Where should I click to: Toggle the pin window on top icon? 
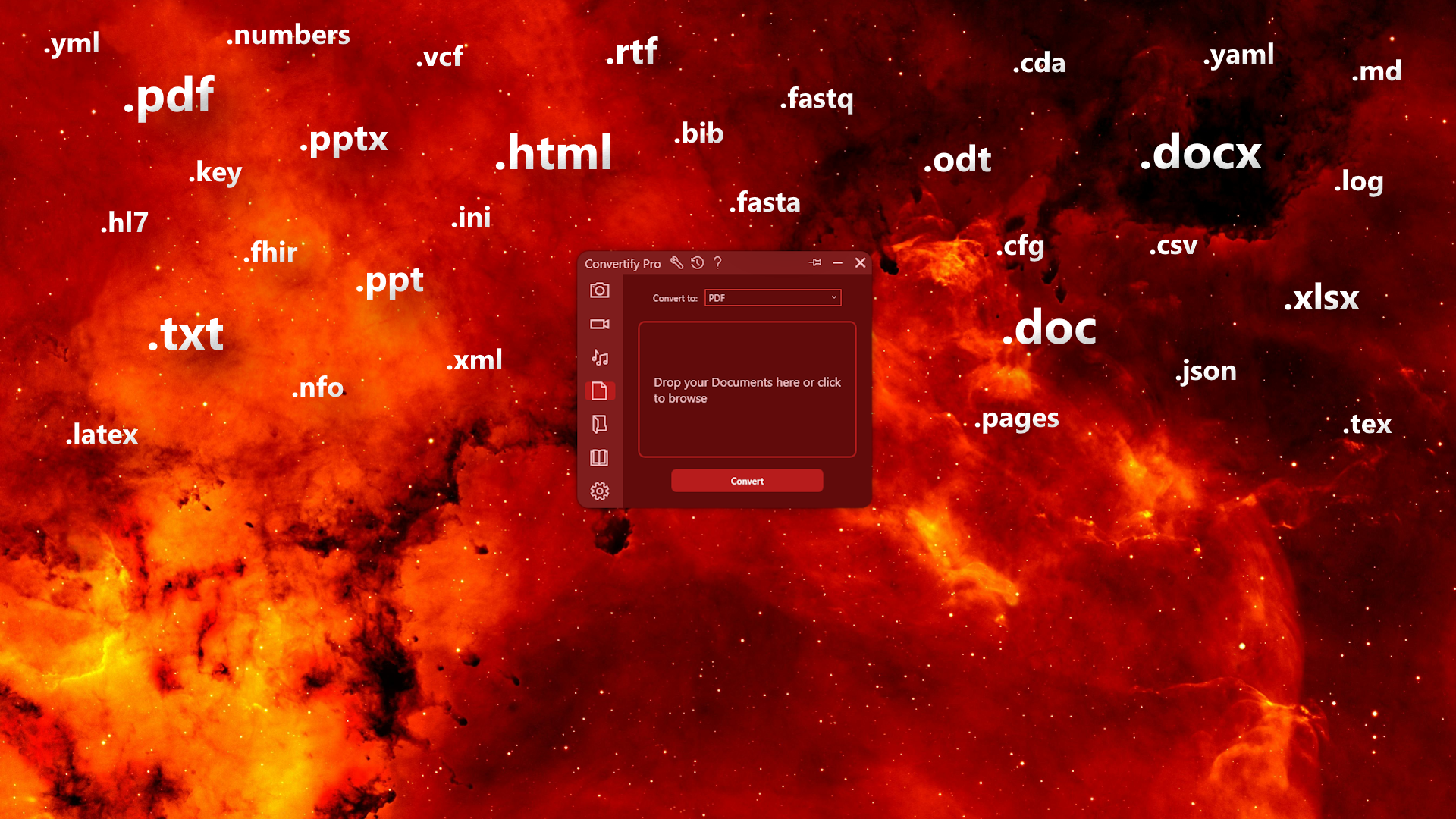tap(815, 262)
